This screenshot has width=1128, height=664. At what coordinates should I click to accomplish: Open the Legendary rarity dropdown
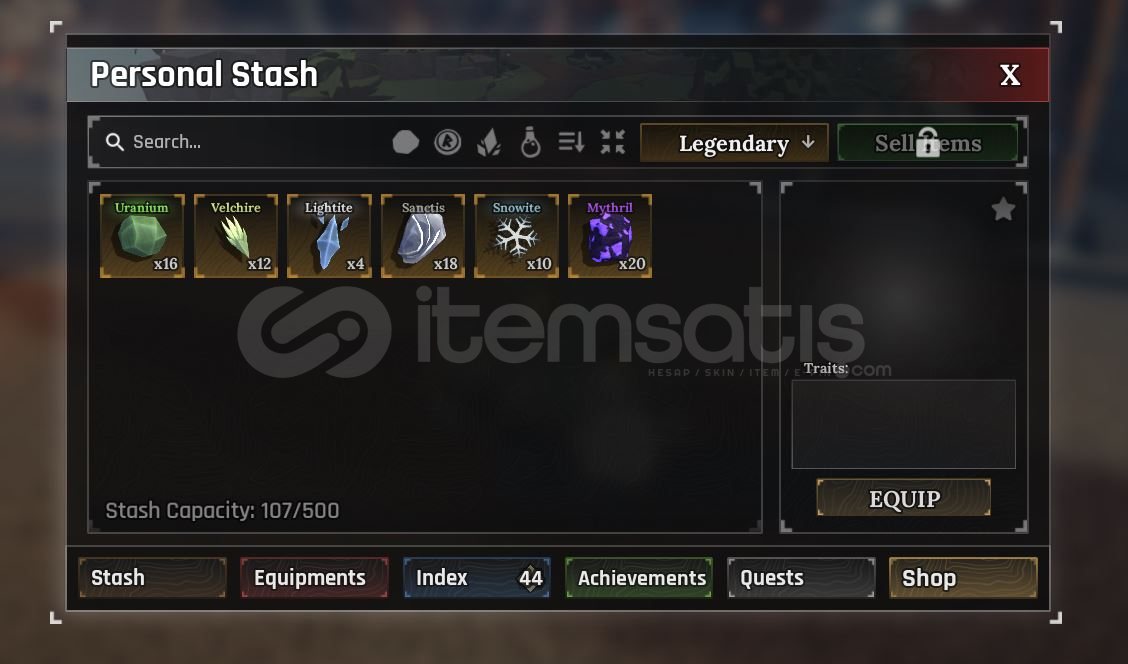(x=734, y=142)
